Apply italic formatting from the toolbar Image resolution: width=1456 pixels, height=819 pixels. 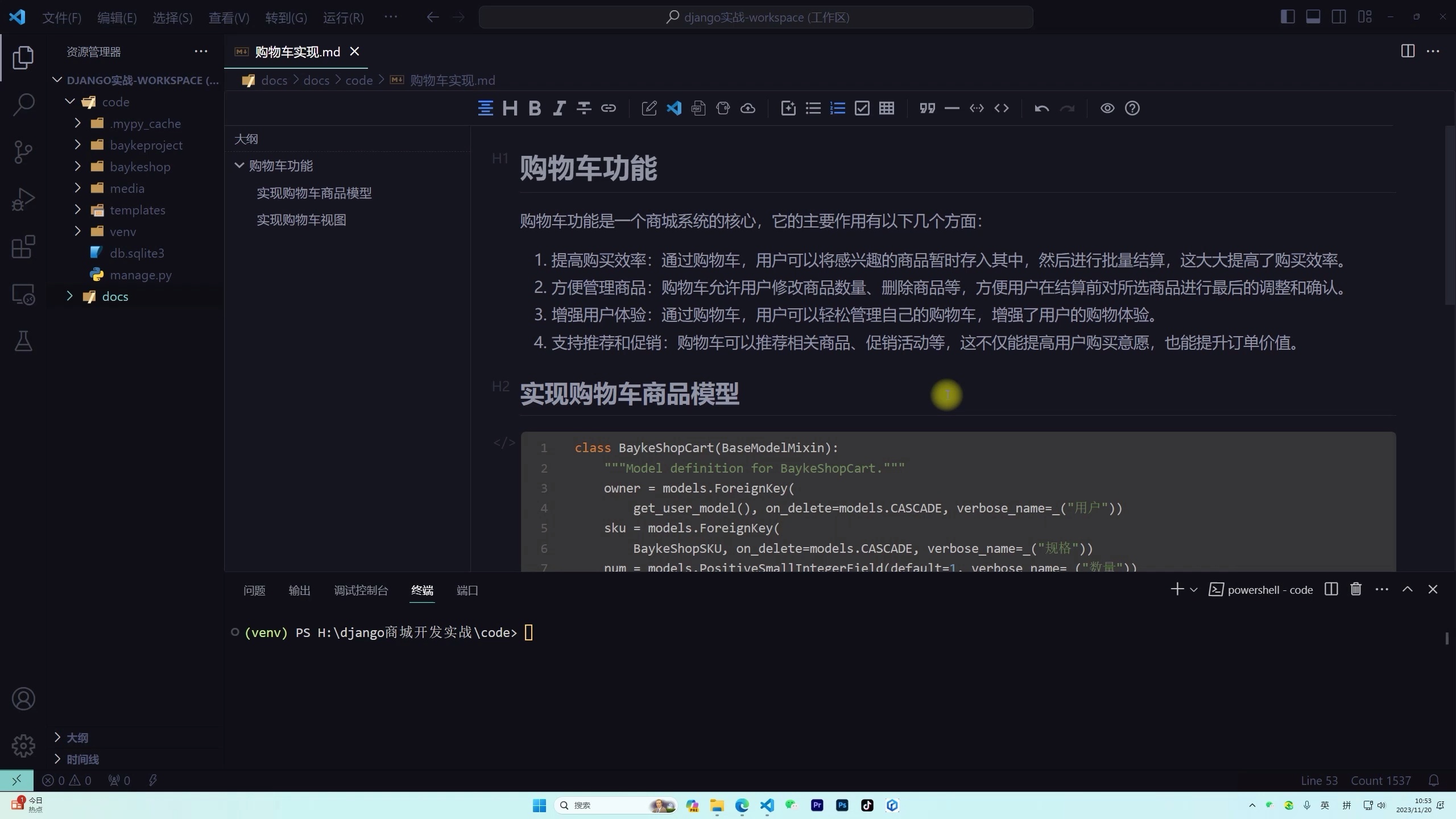pyautogui.click(x=560, y=108)
